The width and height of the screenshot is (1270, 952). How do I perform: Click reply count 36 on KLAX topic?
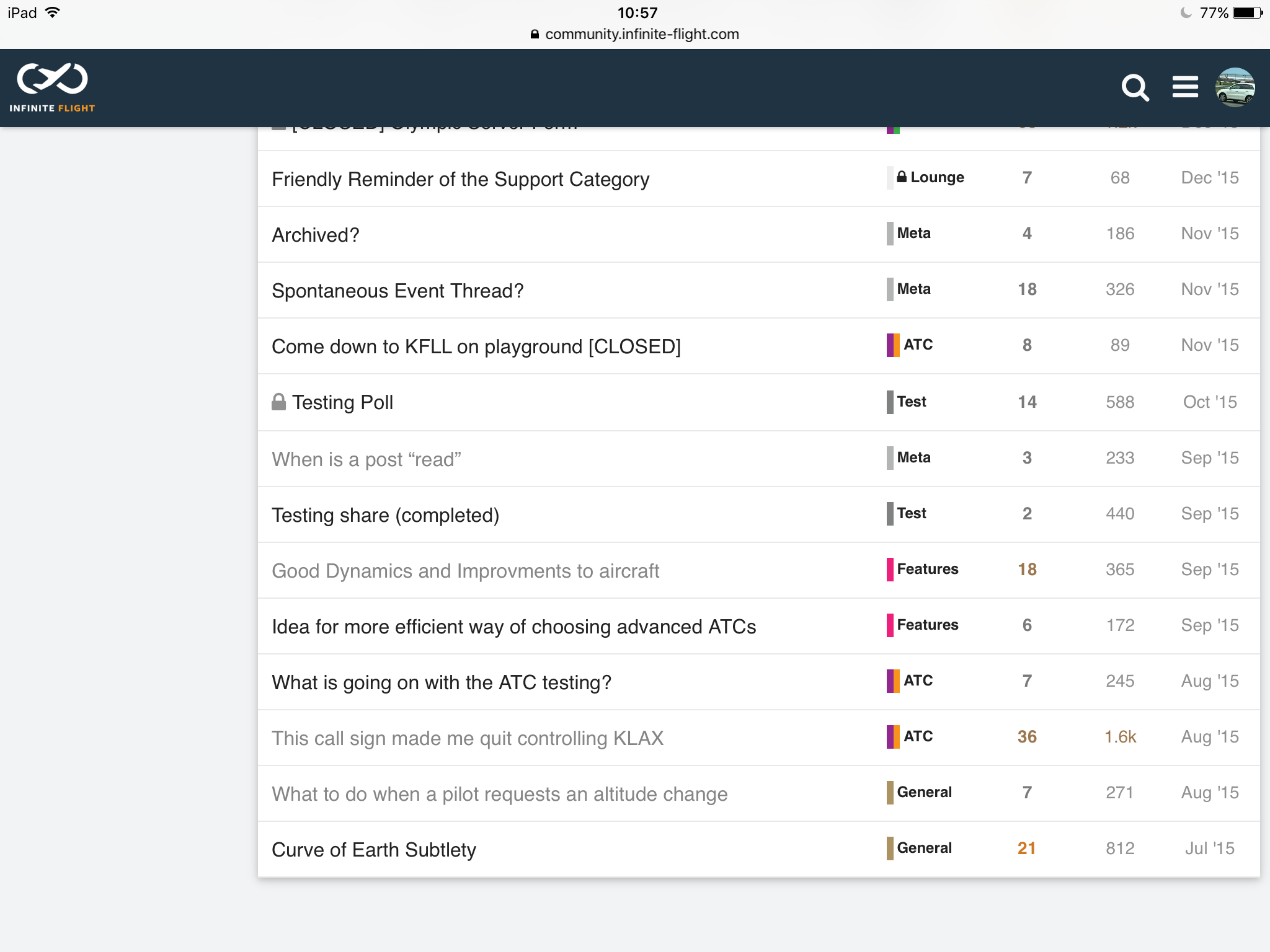pos(1027,737)
